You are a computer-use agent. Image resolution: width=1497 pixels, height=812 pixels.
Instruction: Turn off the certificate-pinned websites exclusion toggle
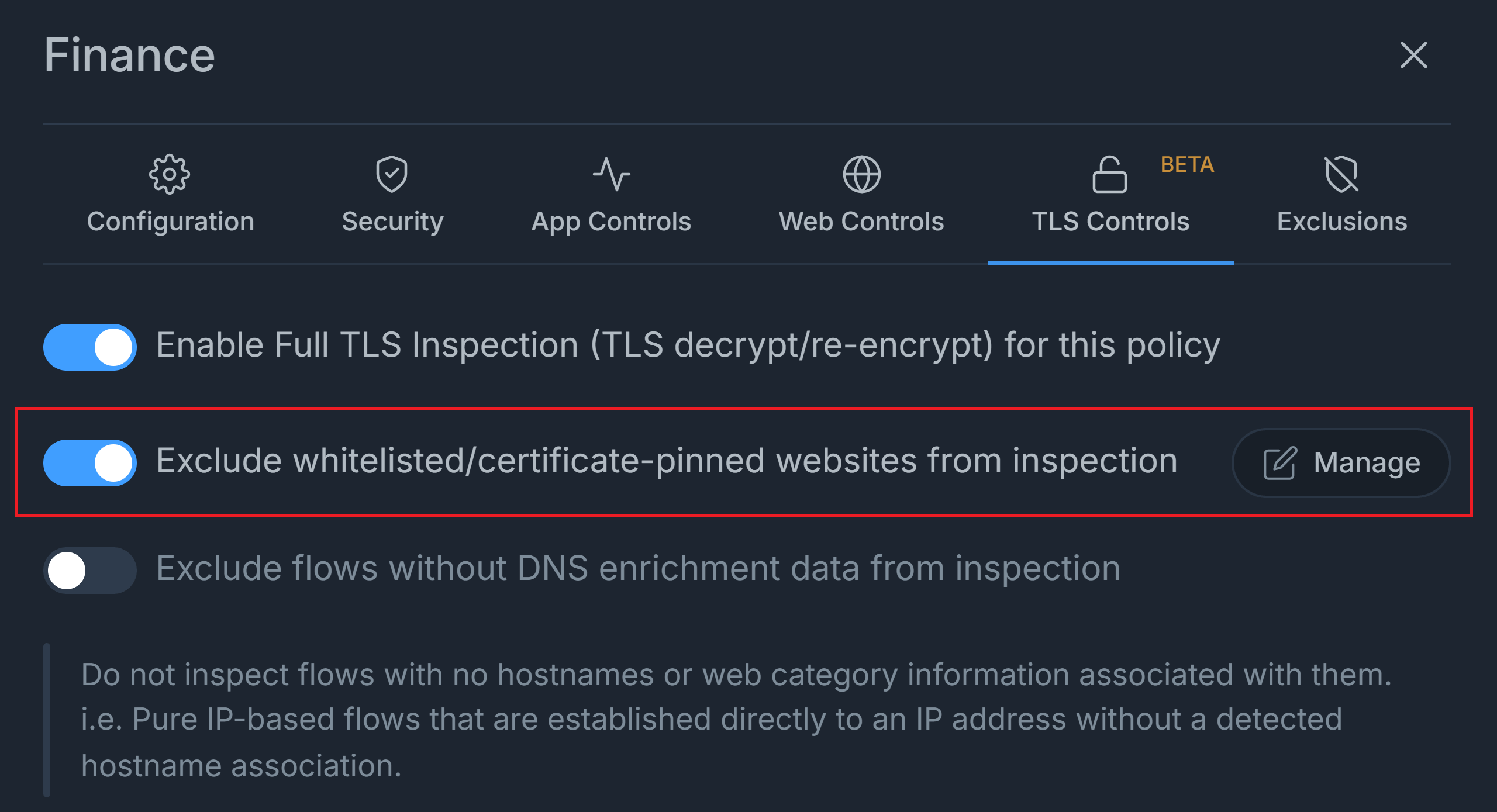coord(90,463)
